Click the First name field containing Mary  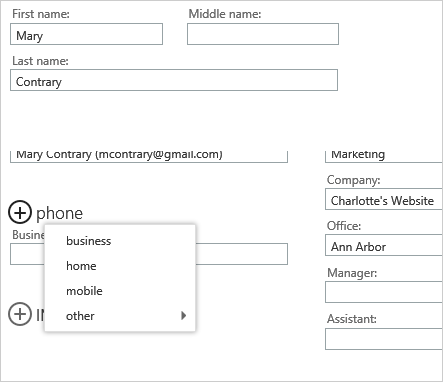86,34
